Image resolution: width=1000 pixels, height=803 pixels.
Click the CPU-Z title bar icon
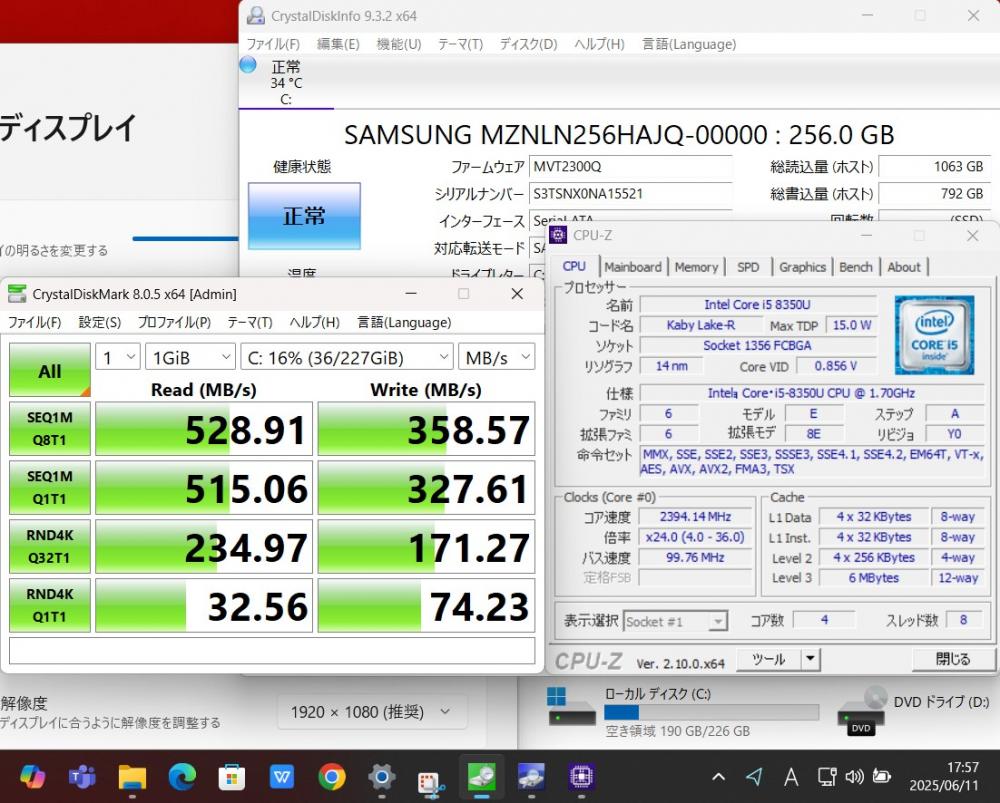(558, 235)
